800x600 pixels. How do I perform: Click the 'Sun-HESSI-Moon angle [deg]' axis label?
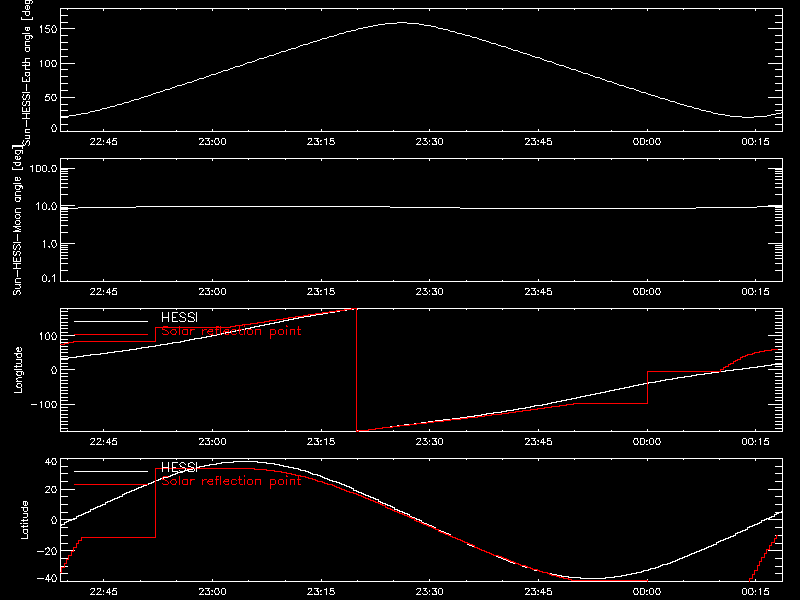point(17,219)
